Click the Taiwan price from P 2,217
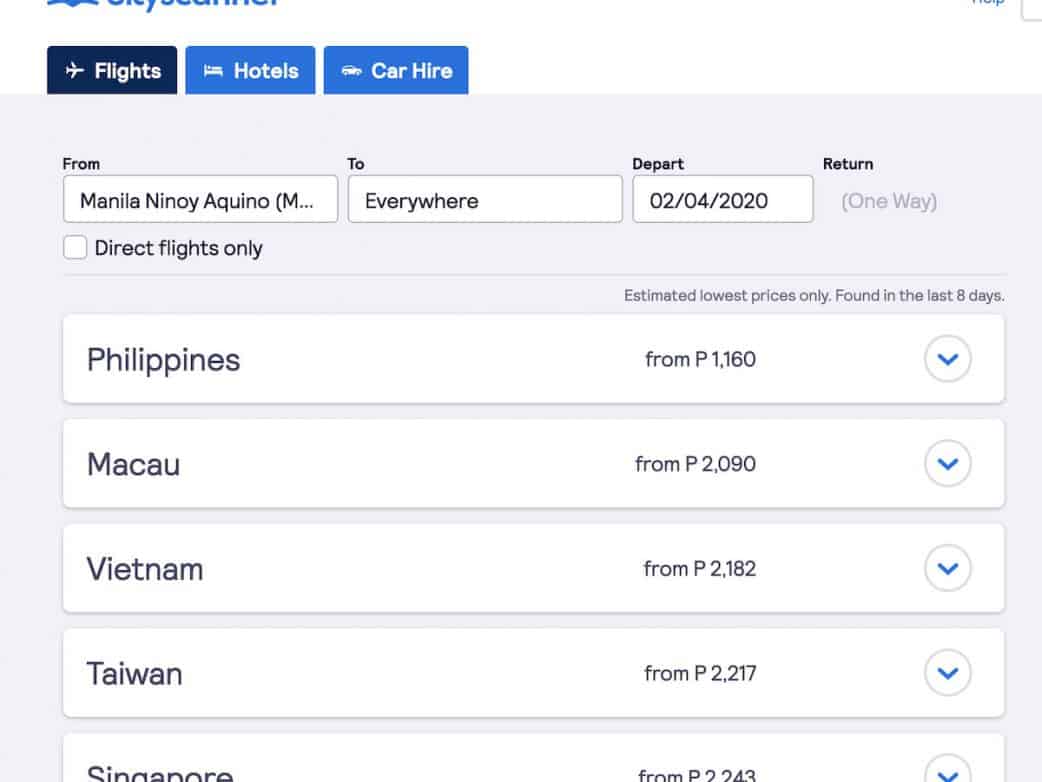This screenshot has width=1042, height=782. click(700, 673)
